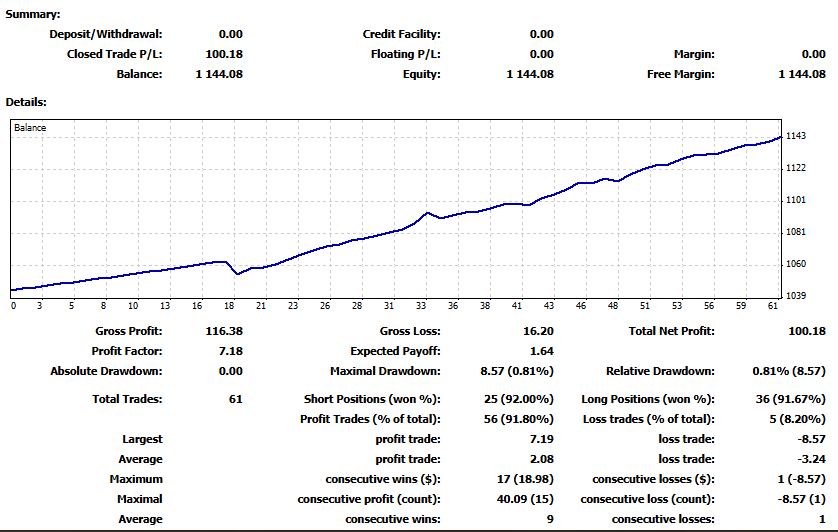Click the Maximal Drawdown value
This screenshot has height=532, width=838.
[517, 371]
